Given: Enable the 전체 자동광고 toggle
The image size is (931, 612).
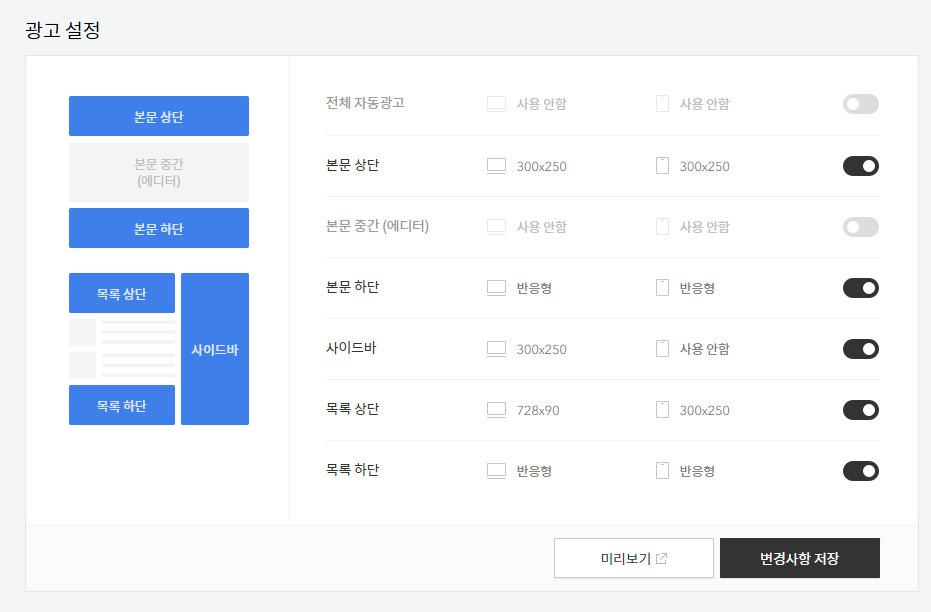Looking at the screenshot, I should coord(860,104).
